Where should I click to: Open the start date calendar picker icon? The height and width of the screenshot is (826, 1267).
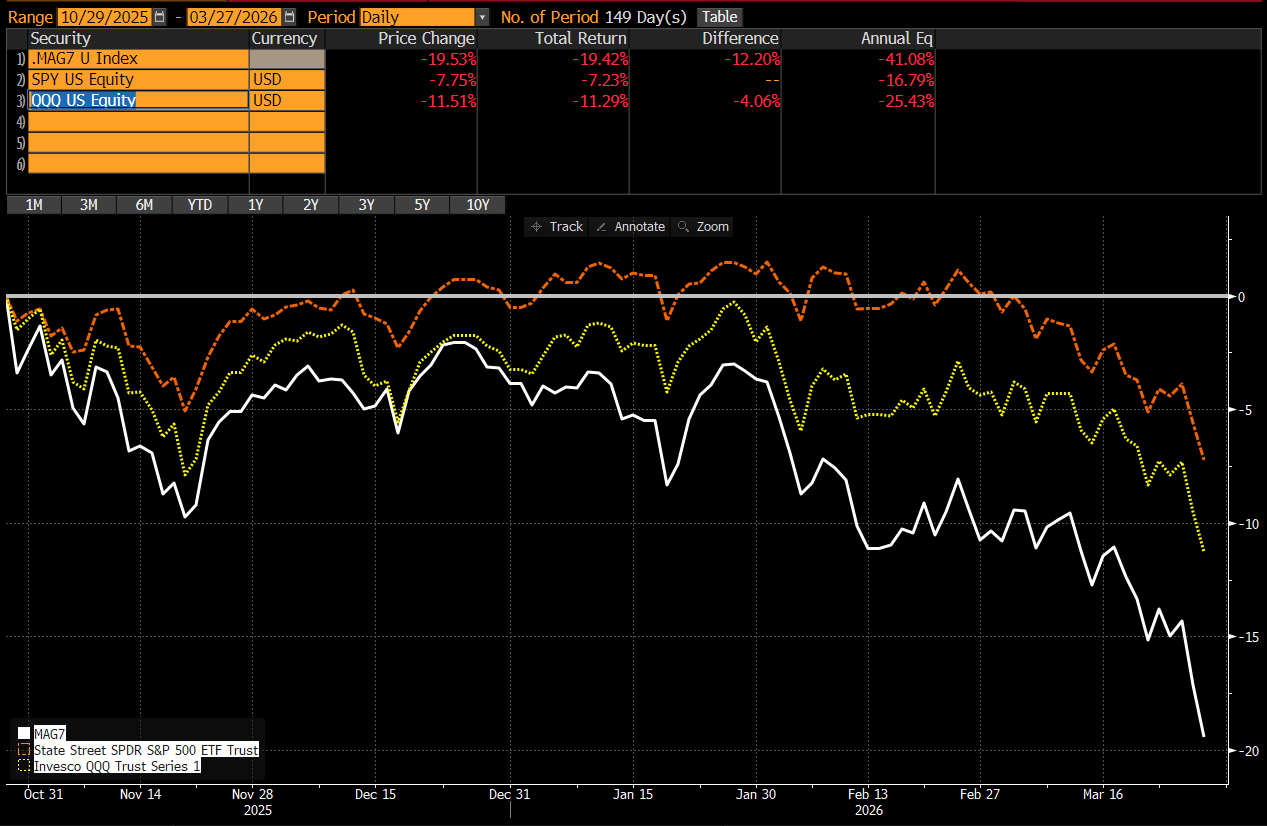tap(160, 17)
